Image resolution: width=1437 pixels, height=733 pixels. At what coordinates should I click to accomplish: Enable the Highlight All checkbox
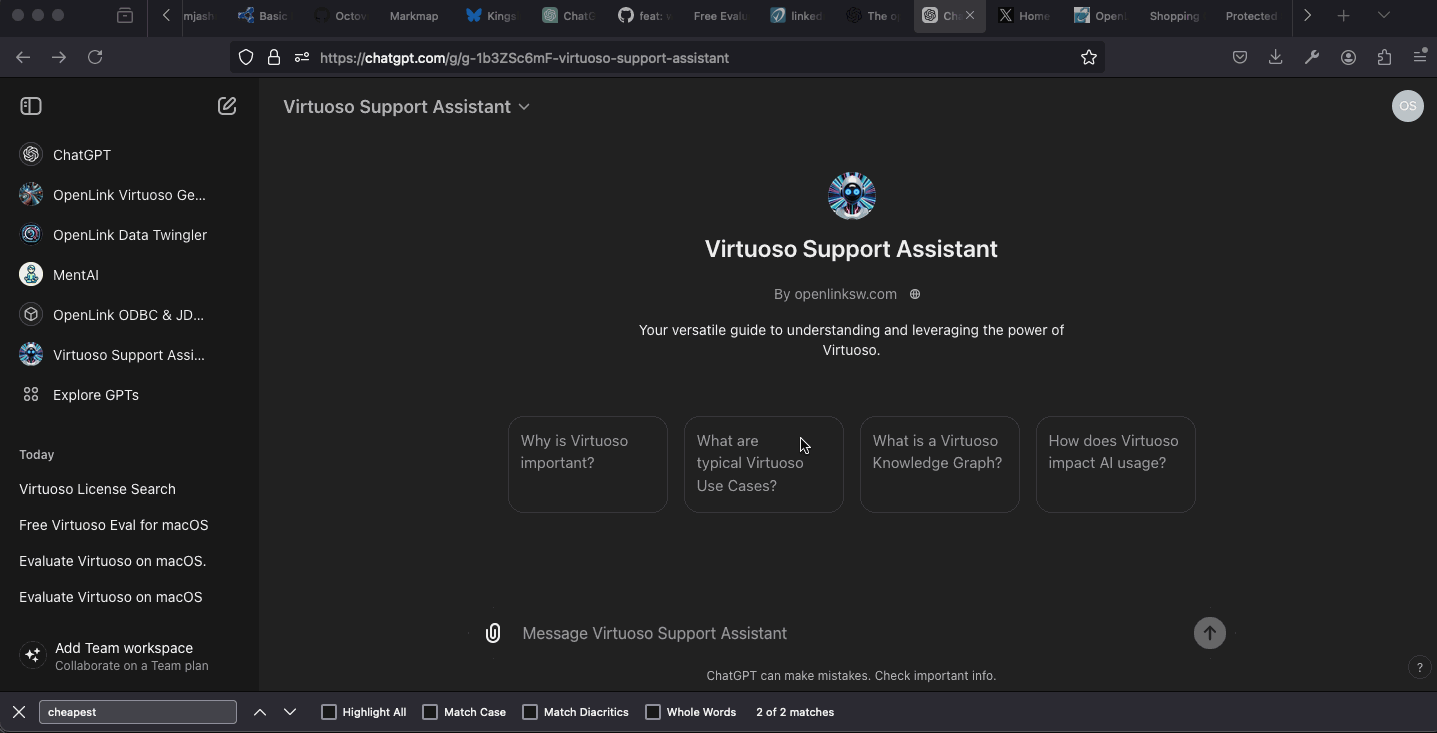pos(329,712)
